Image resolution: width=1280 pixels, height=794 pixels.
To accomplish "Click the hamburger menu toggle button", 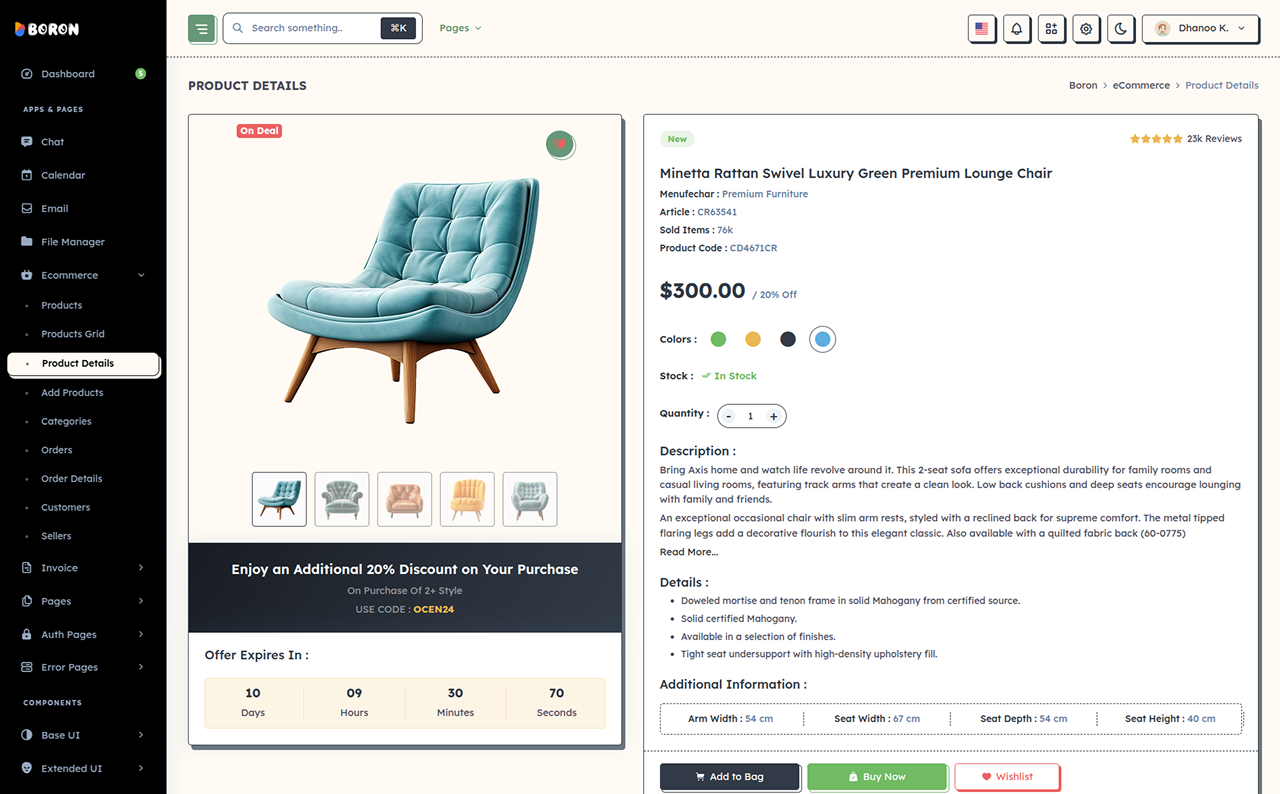I will [202, 29].
